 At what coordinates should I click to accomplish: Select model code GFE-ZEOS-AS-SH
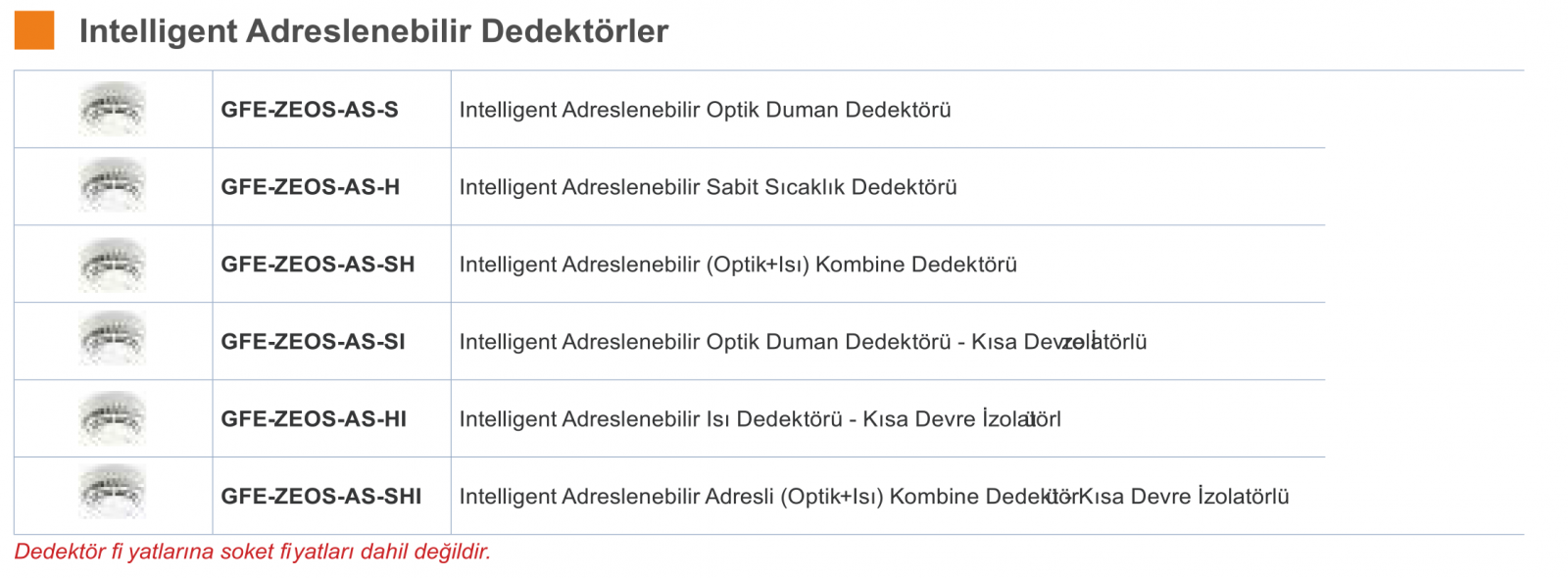click(x=318, y=265)
